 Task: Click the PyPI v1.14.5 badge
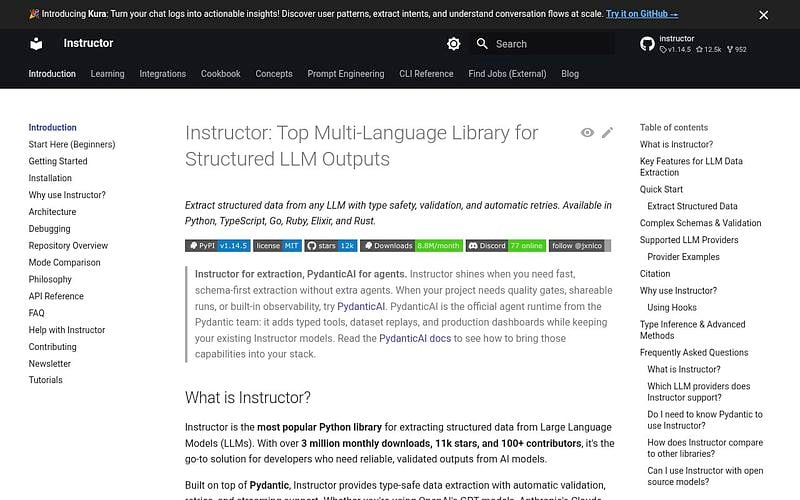pos(218,246)
